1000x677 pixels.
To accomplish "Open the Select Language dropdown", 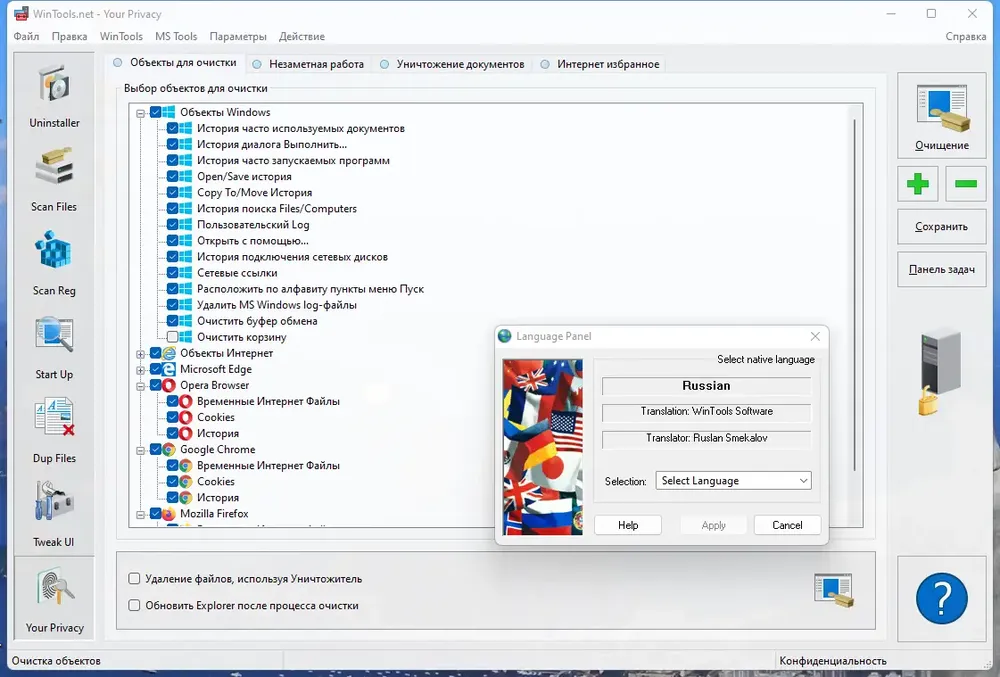I will coord(733,481).
